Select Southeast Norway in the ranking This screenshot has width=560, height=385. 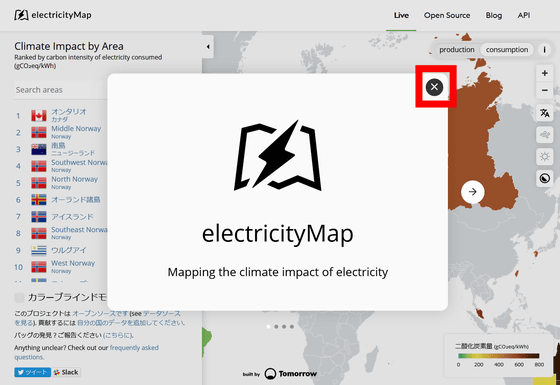pyautogui.click(x=61, y=233)
